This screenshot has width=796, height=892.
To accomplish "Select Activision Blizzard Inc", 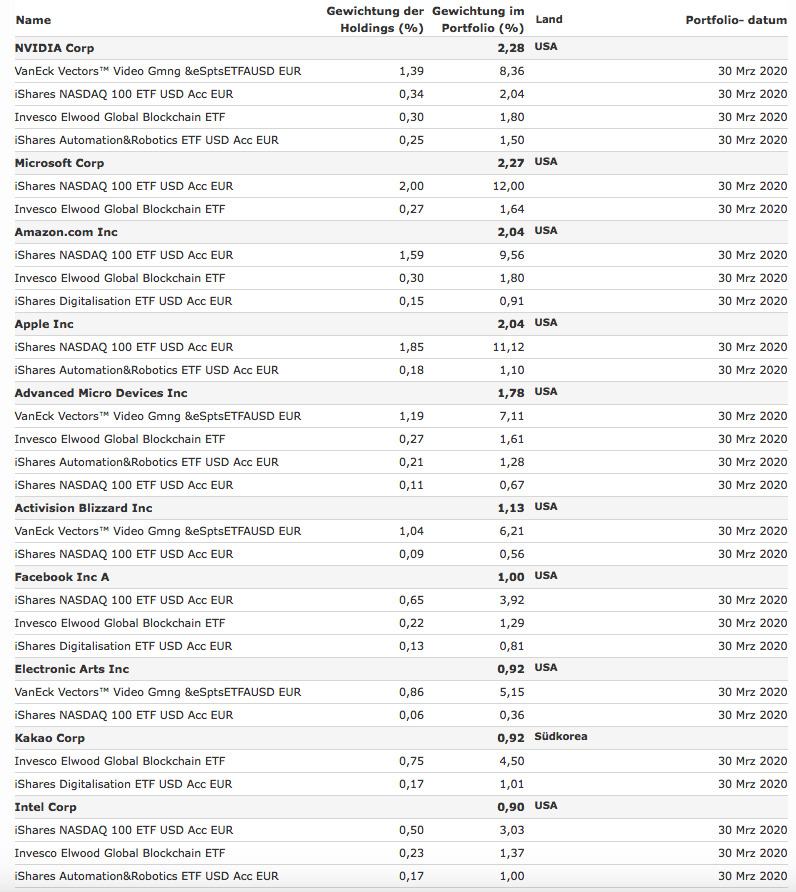I will 83,508.
